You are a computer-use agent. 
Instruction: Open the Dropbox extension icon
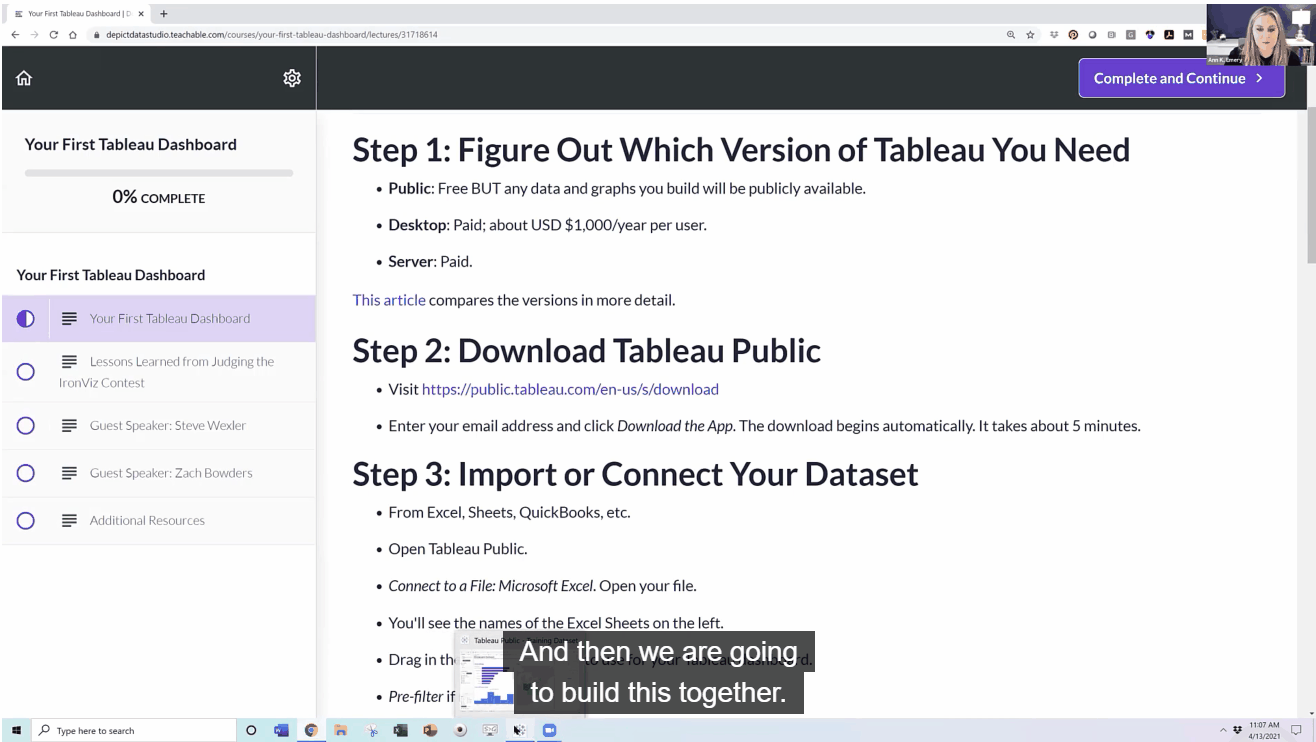pos(1054,34)
